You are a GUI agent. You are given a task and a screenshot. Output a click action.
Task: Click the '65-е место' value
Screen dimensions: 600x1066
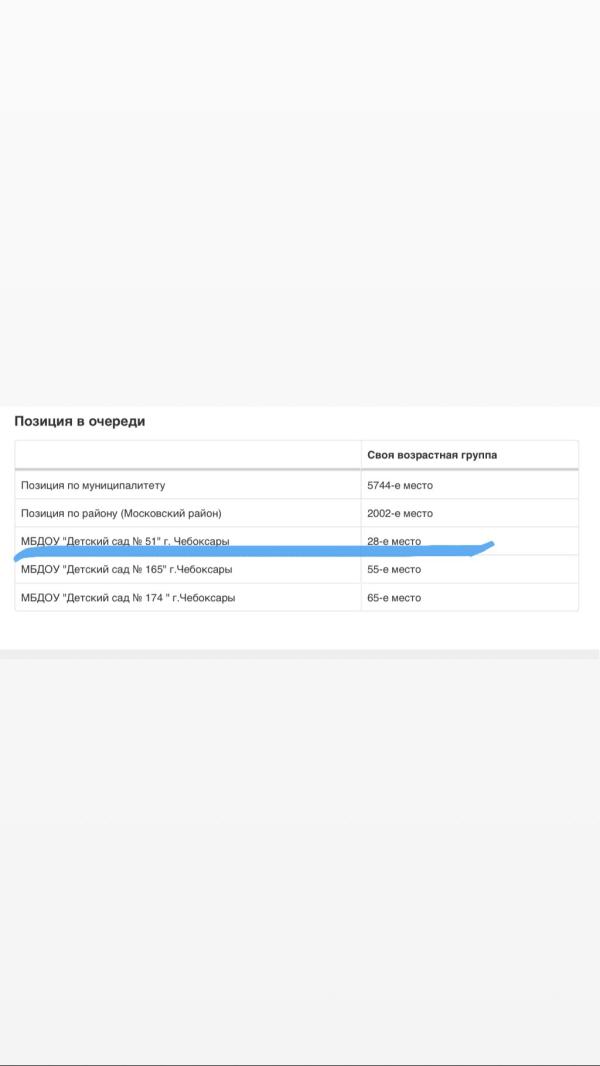click(394, 598)
